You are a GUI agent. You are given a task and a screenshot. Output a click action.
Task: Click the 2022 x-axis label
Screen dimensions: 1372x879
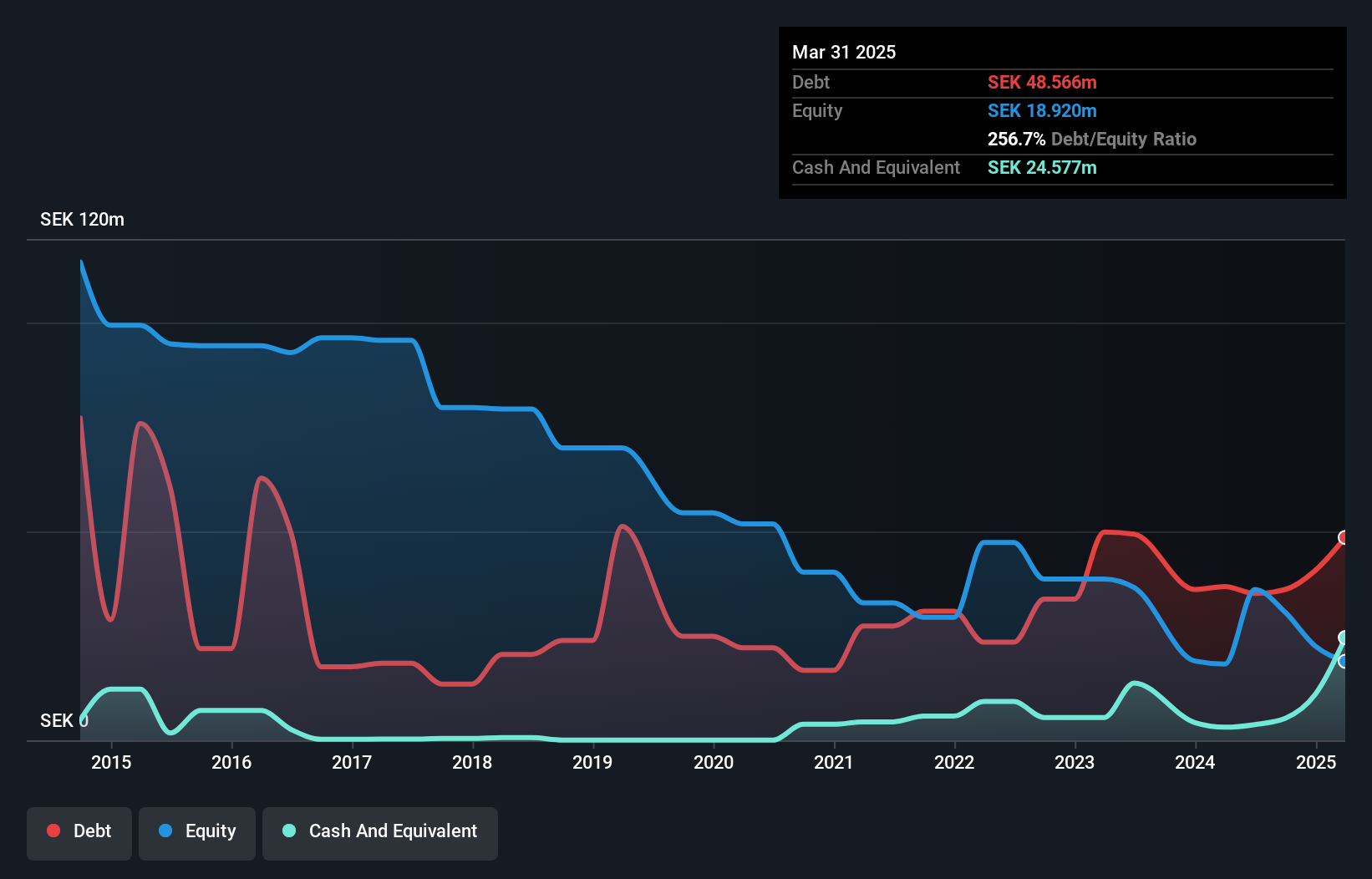(x=954, y=762)
